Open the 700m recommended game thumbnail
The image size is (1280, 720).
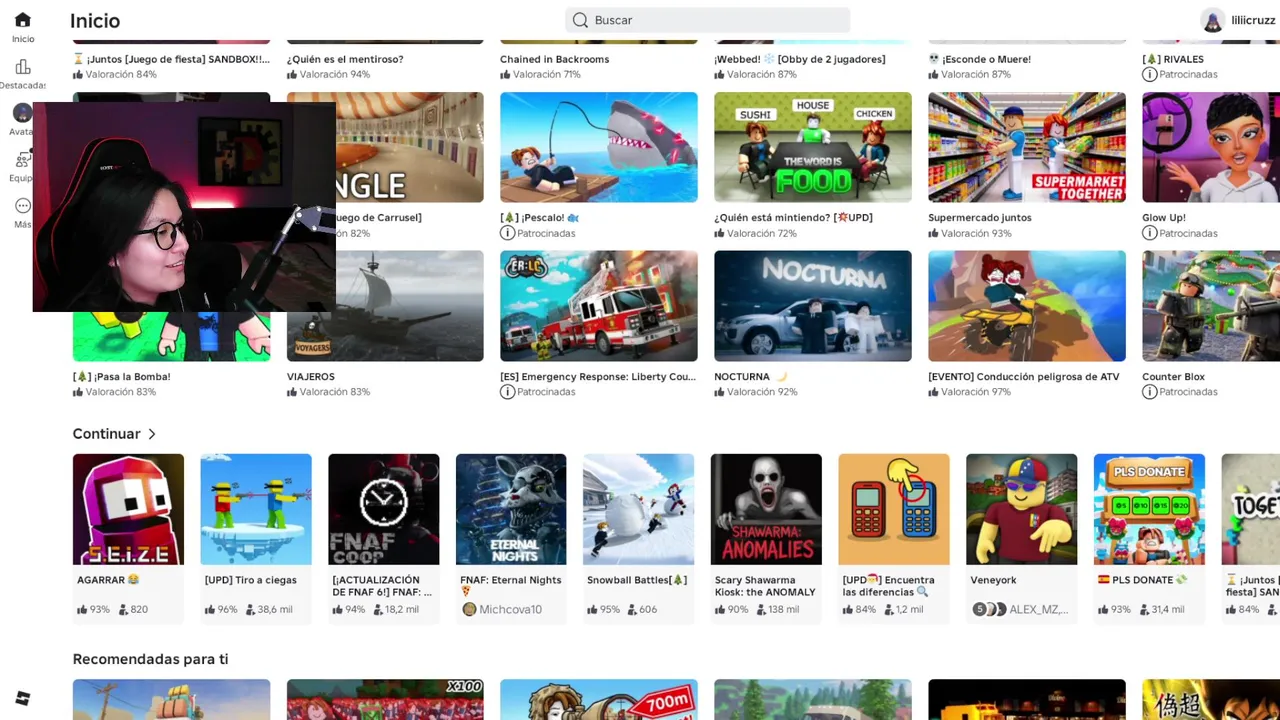[599, 700]
